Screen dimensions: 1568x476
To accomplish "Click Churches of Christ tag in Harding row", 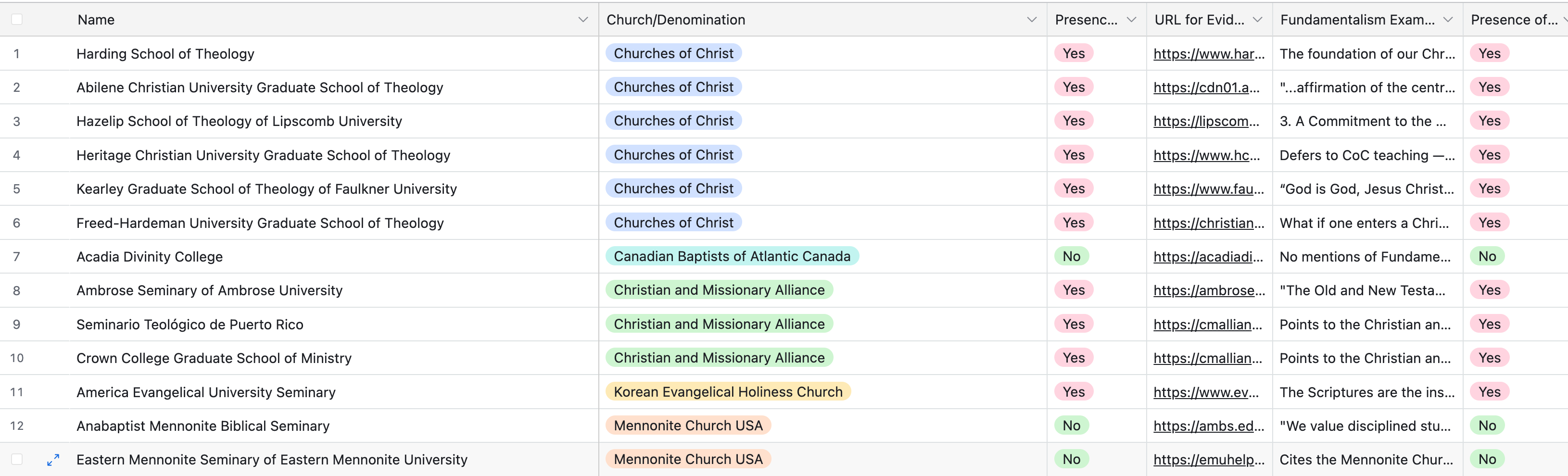I will point(673,53).
